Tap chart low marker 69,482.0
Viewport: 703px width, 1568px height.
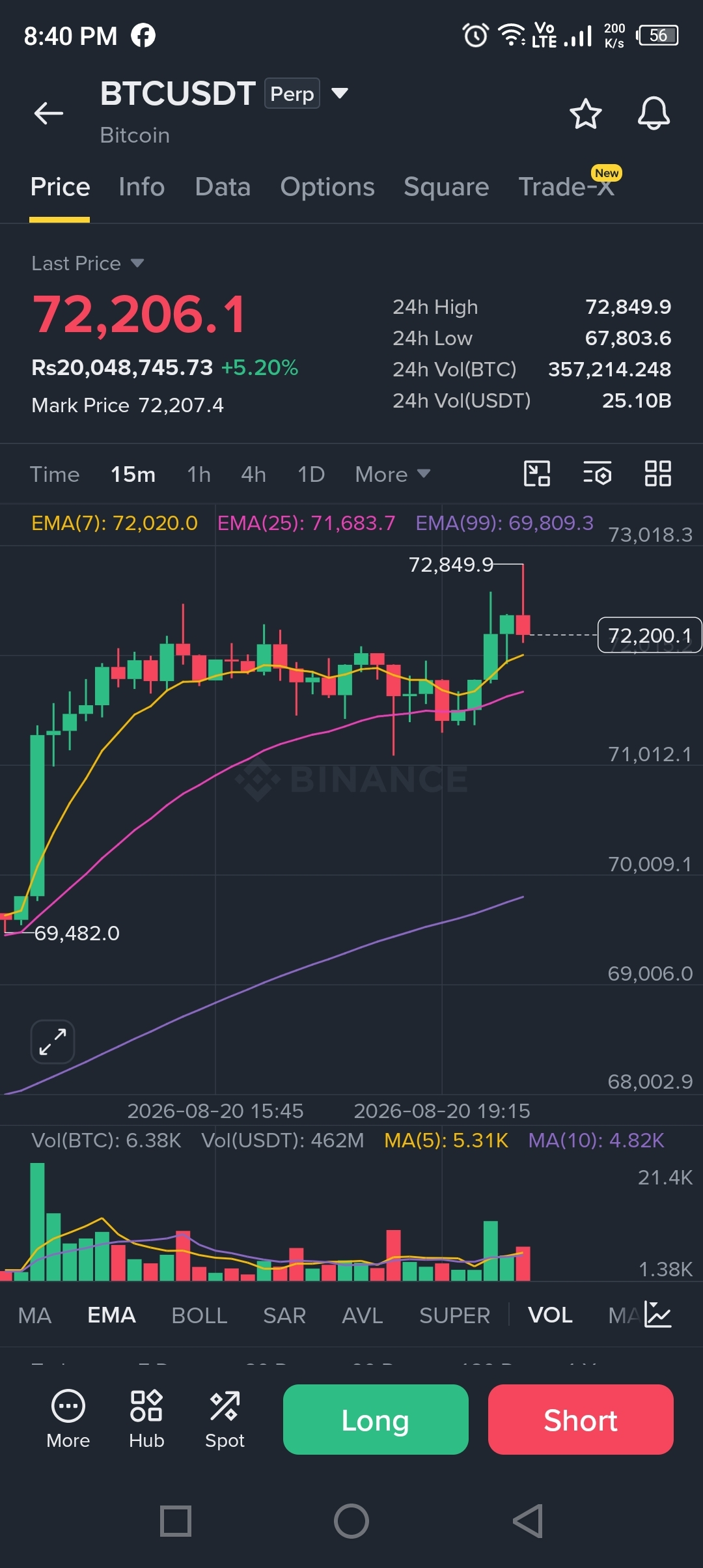click(77, 933)
